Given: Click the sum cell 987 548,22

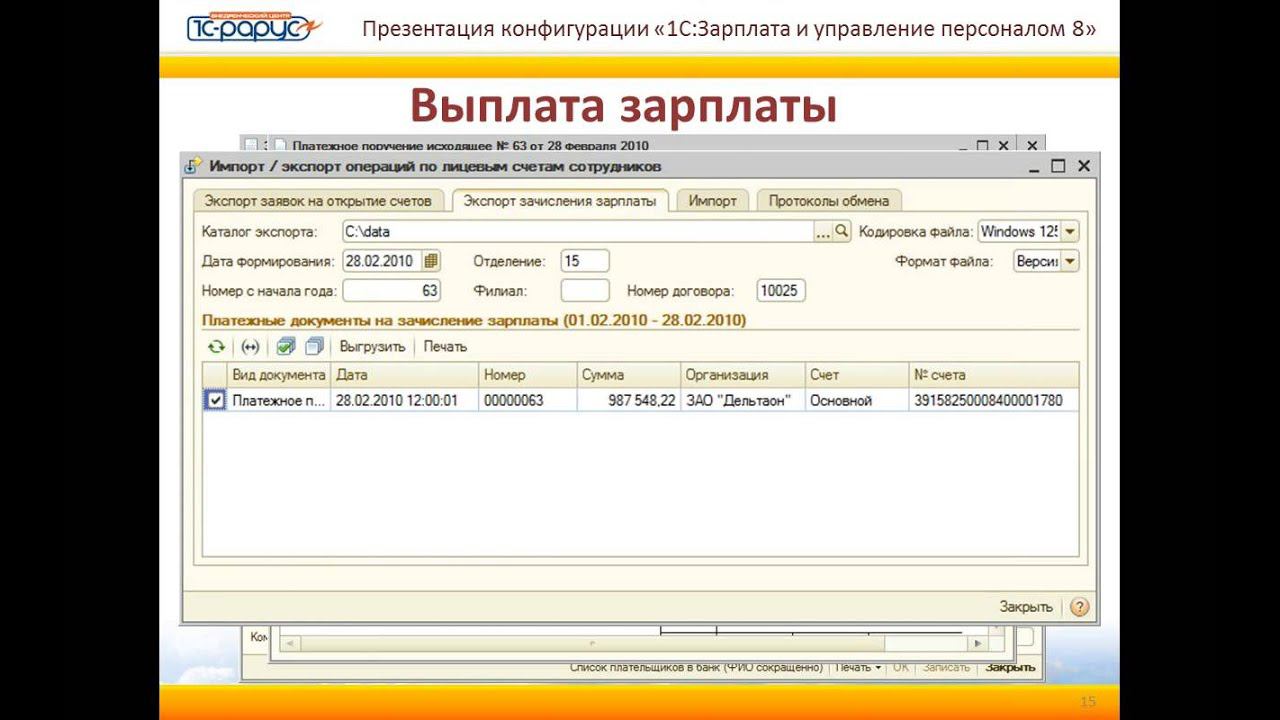Looking at the screenshot, I should (x=628, y=401).
